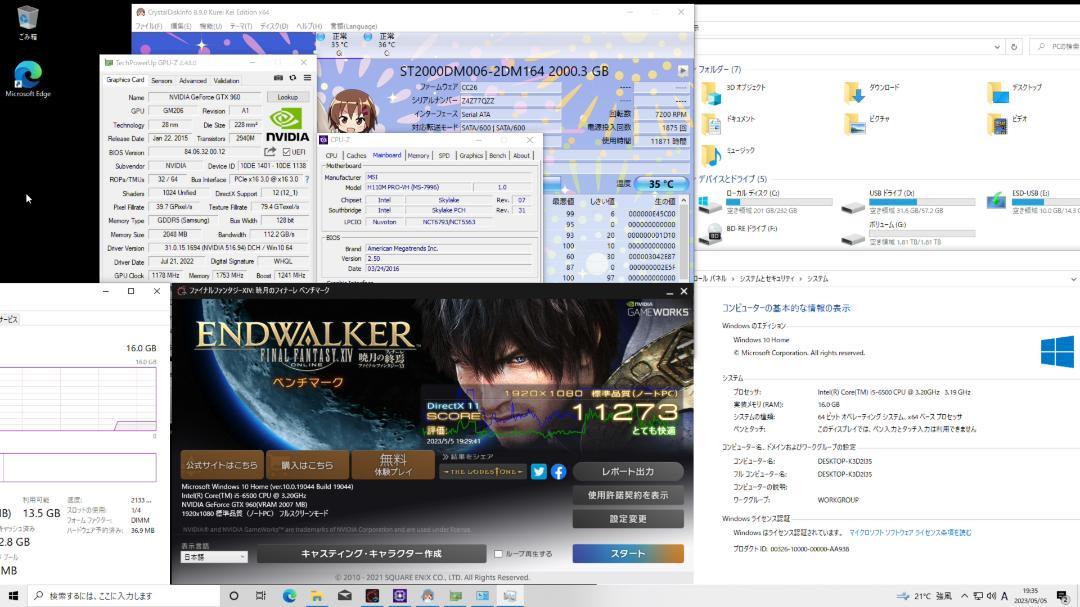This screenshot has height=607, width=1080.
Task: Open the Music folder in Explorer
Action: pyautogui.click(x=729, y=154)
